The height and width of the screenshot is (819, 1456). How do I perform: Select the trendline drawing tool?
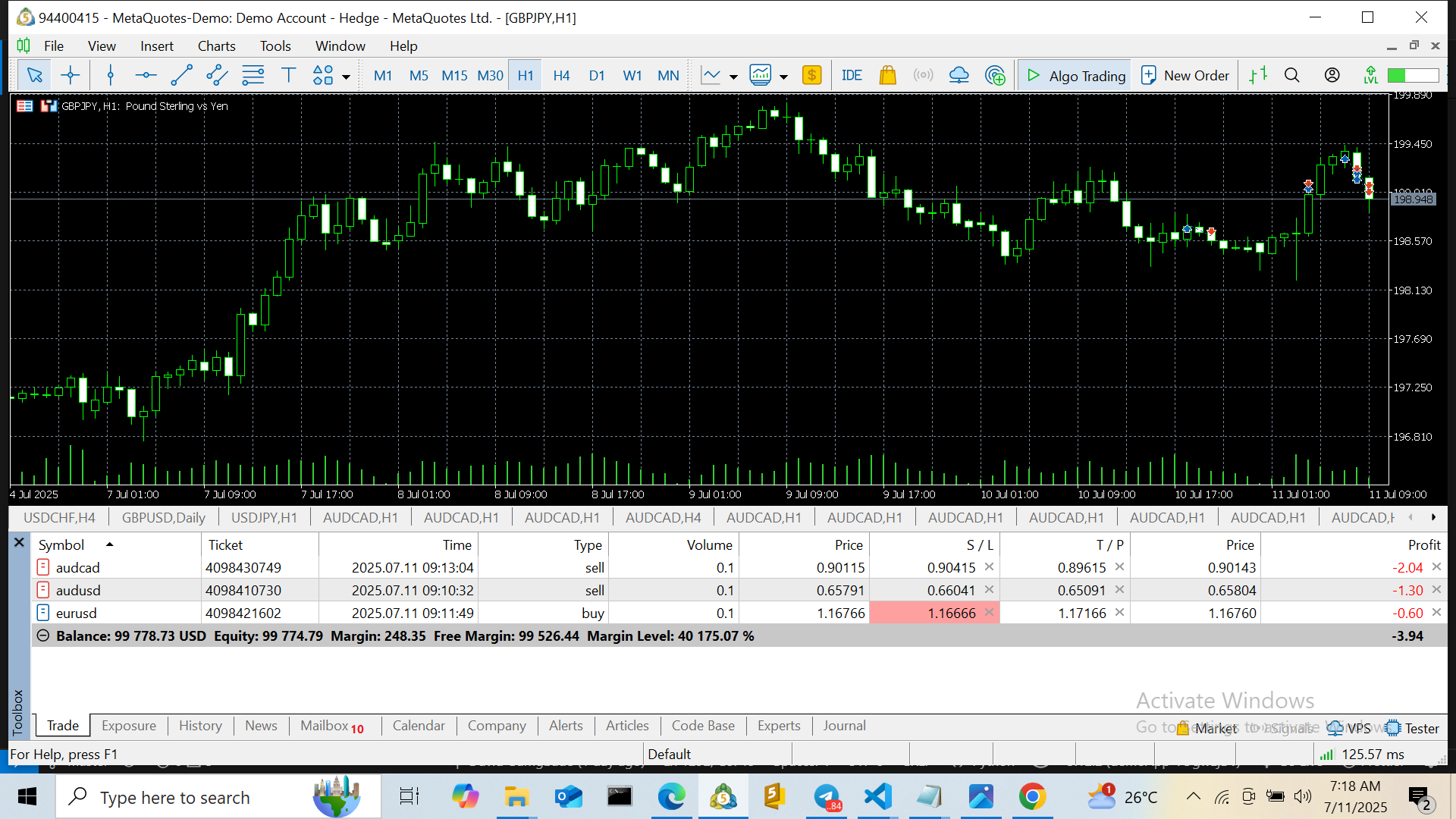click(181, 75)
